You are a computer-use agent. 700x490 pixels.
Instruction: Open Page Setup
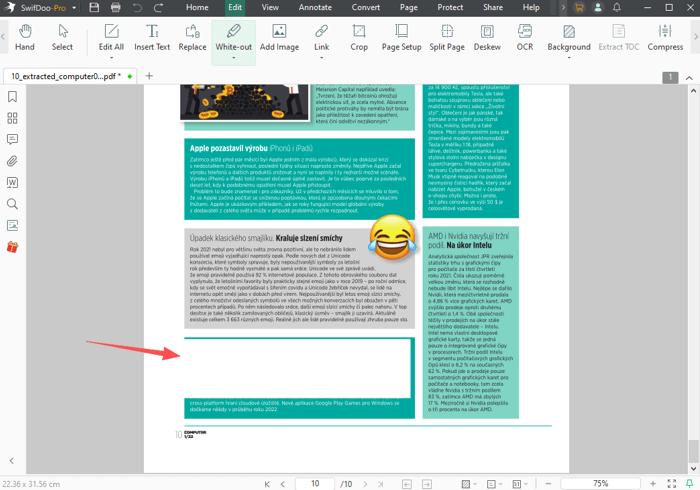(401, 38)
